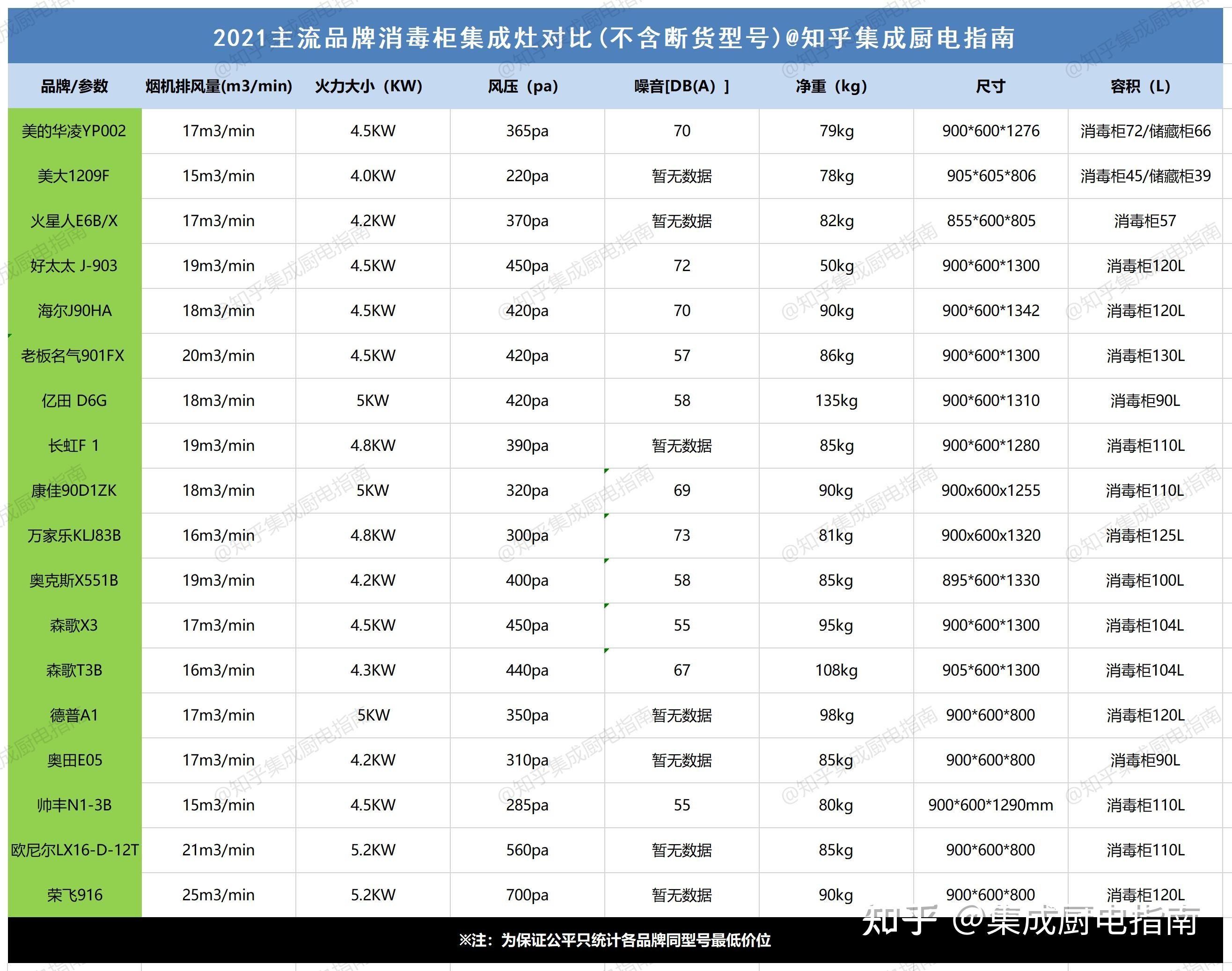The image size is (1232, 971).
Task: Select the 50kg net weight cell
Action: (x=836, y=265)
